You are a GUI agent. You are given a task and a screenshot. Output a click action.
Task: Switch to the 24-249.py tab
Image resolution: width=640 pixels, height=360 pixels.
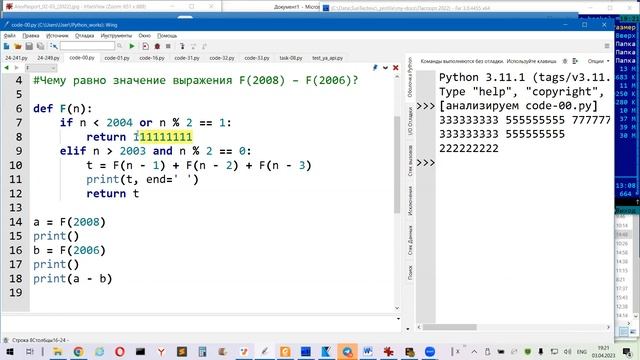pyautogui.click(x=48, y=58)
